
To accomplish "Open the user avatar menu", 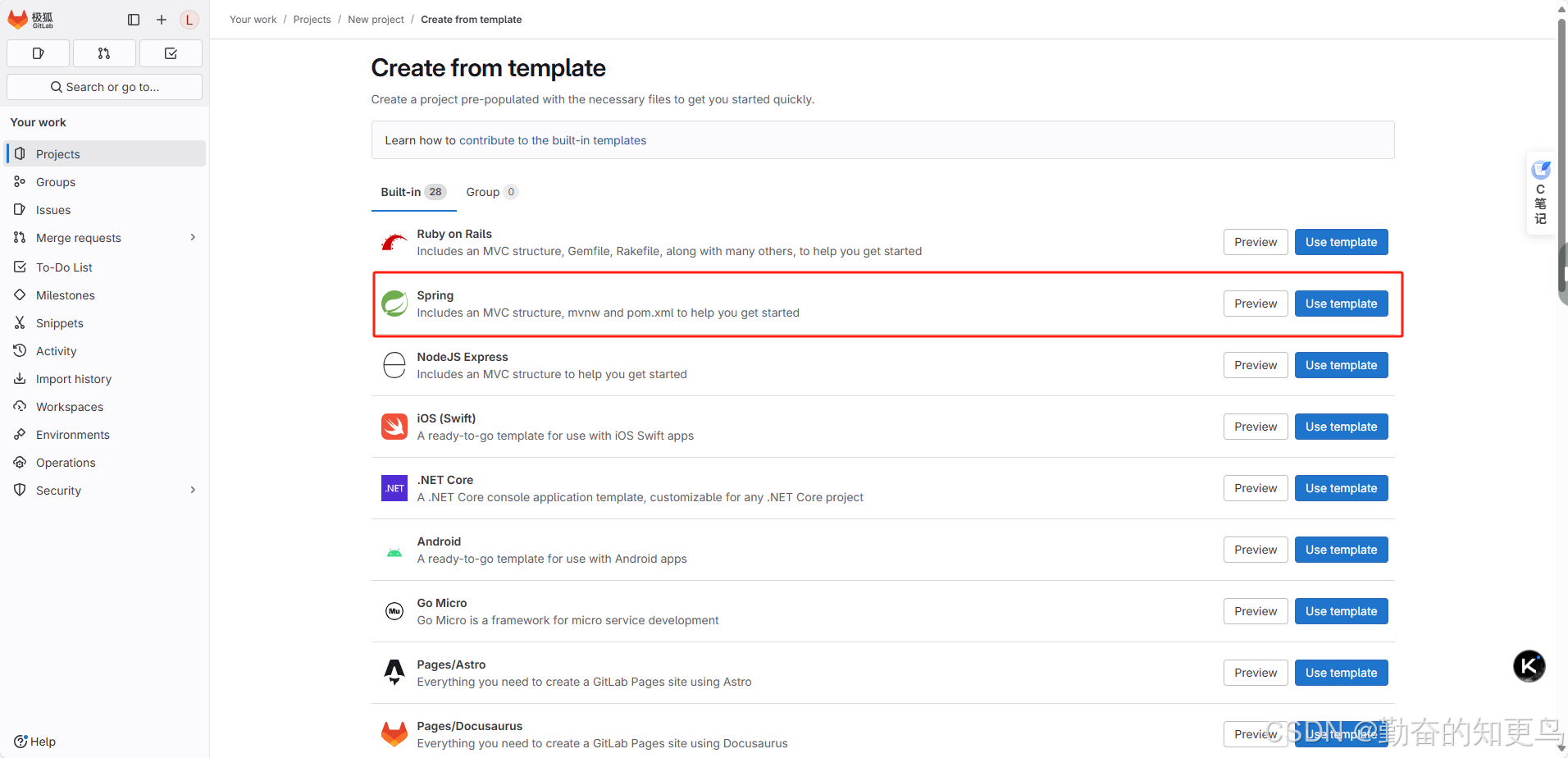I will (x=189, y=20).
